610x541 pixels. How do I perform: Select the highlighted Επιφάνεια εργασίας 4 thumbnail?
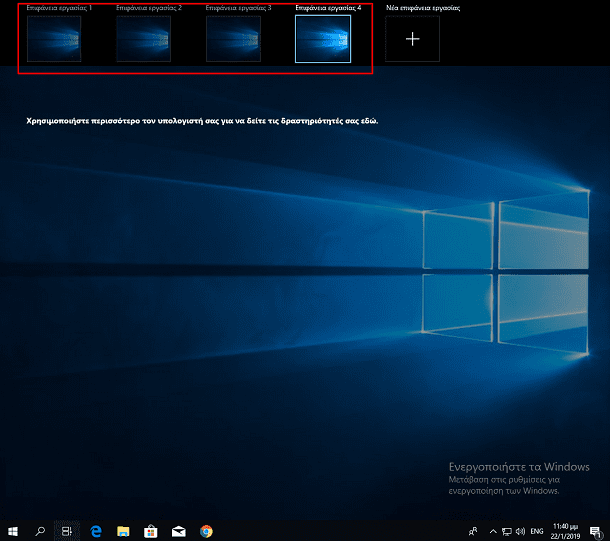(323, 39)
